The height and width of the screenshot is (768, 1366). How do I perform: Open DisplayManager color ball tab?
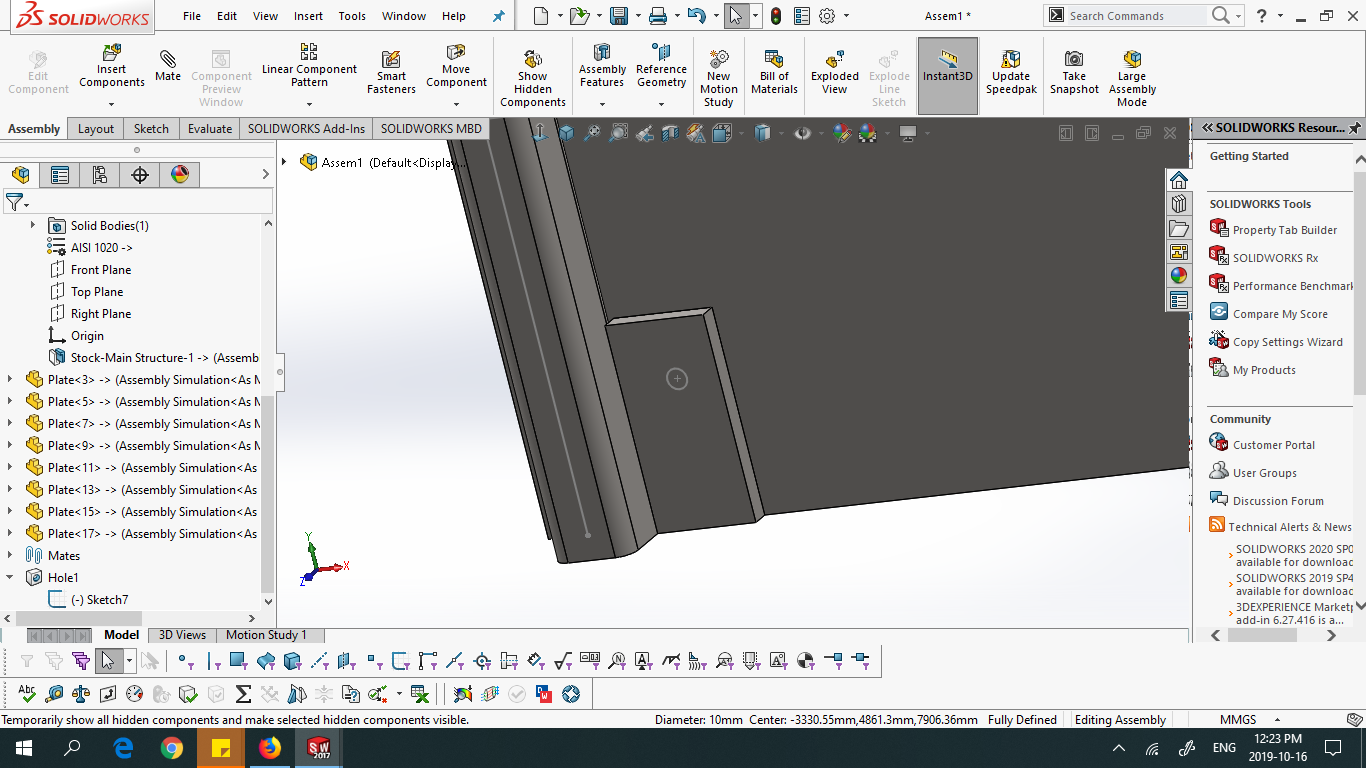[x=180, y=175]
